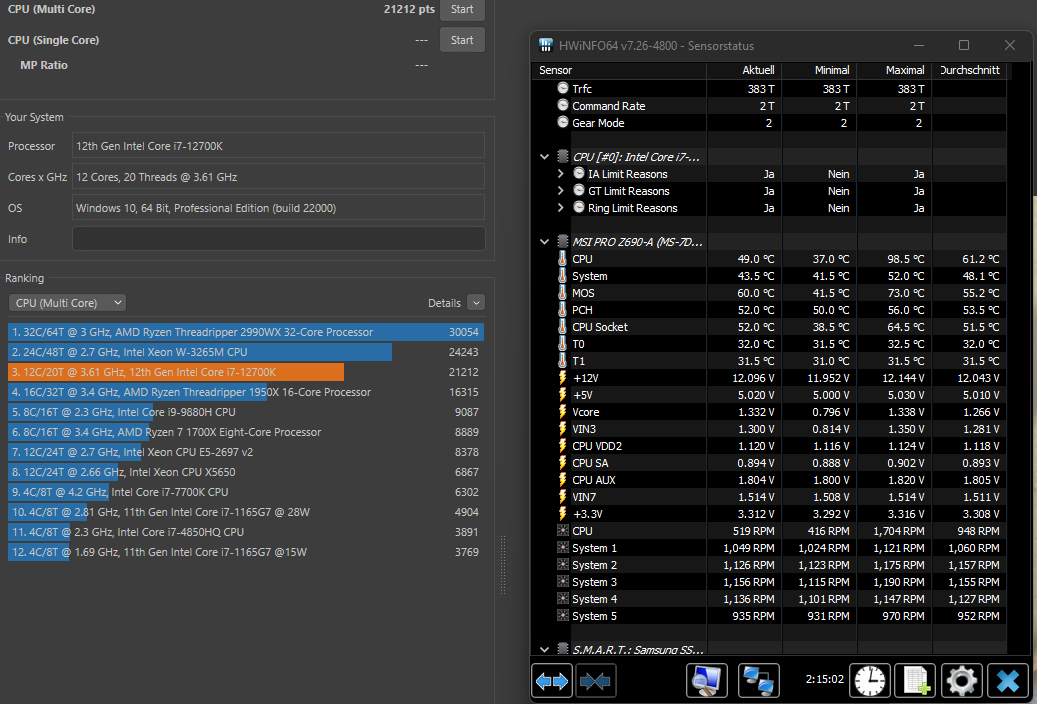Select ranking row Intel Xeon CPU E5-2697 v2
The width and height of the screenshot is (1037, 704).
click(246, 452)
